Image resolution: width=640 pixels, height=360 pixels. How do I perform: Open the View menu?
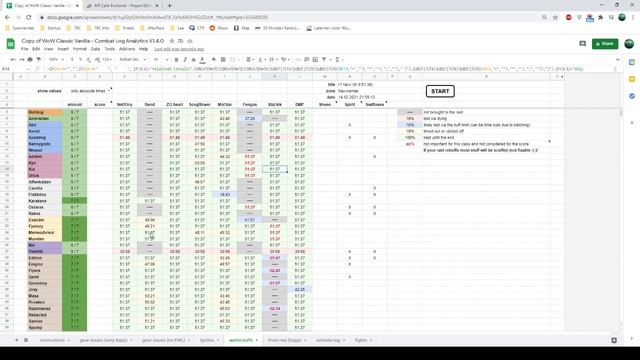tap(49, 49)
